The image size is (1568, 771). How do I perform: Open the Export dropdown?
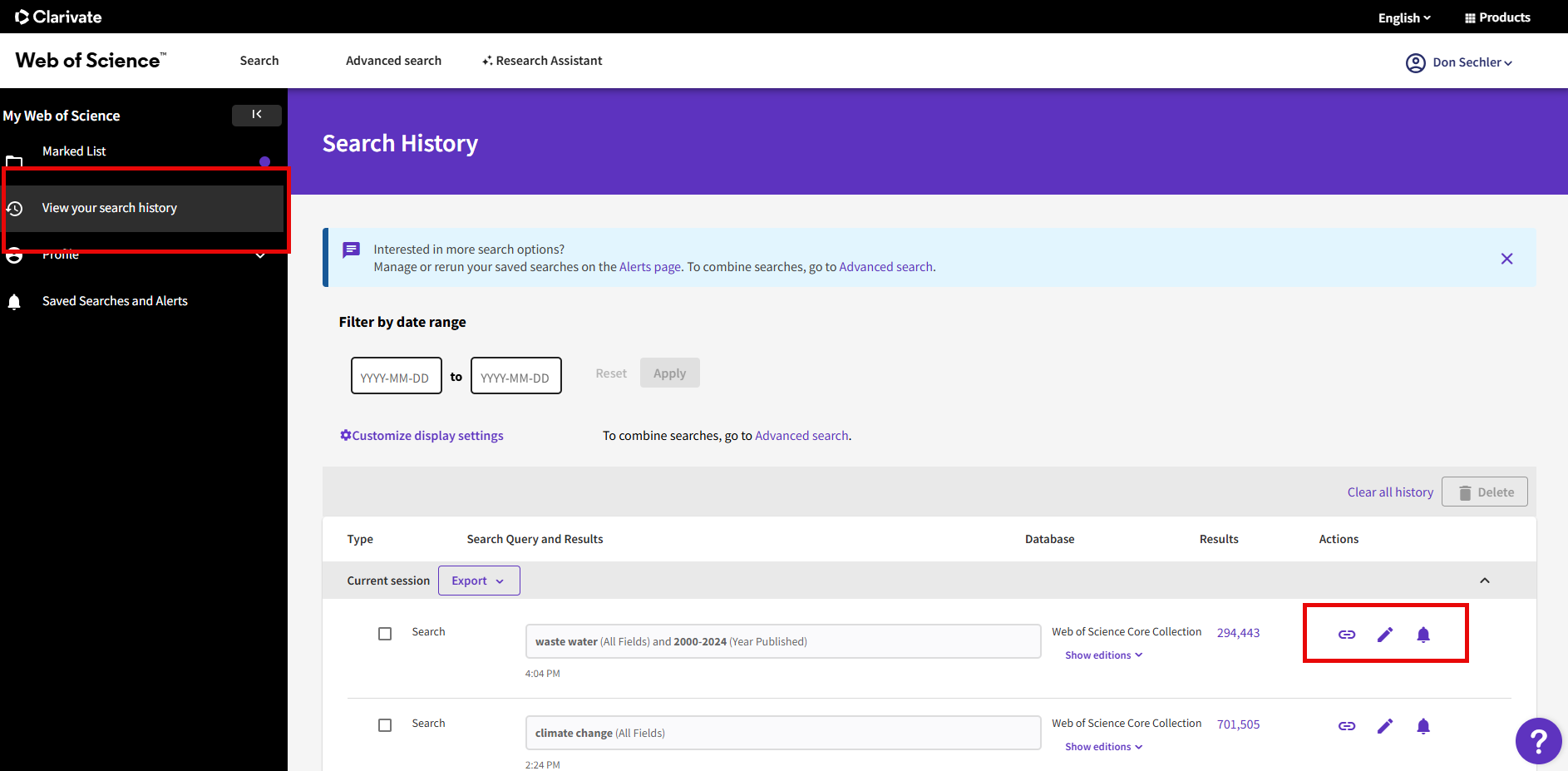point(478,581)
